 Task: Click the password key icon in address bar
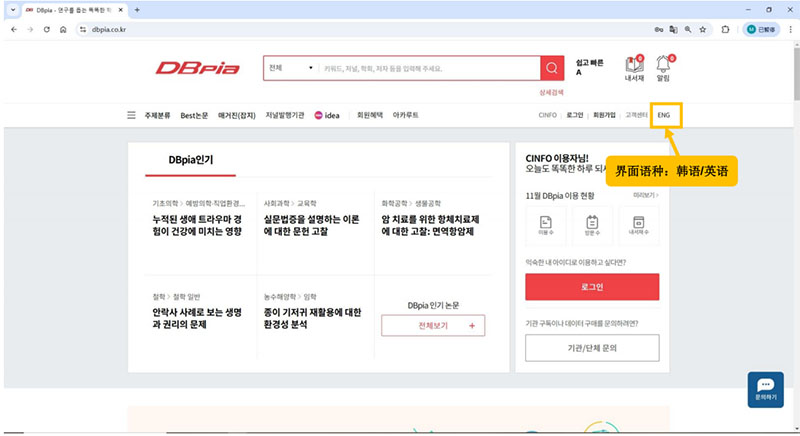659,30
